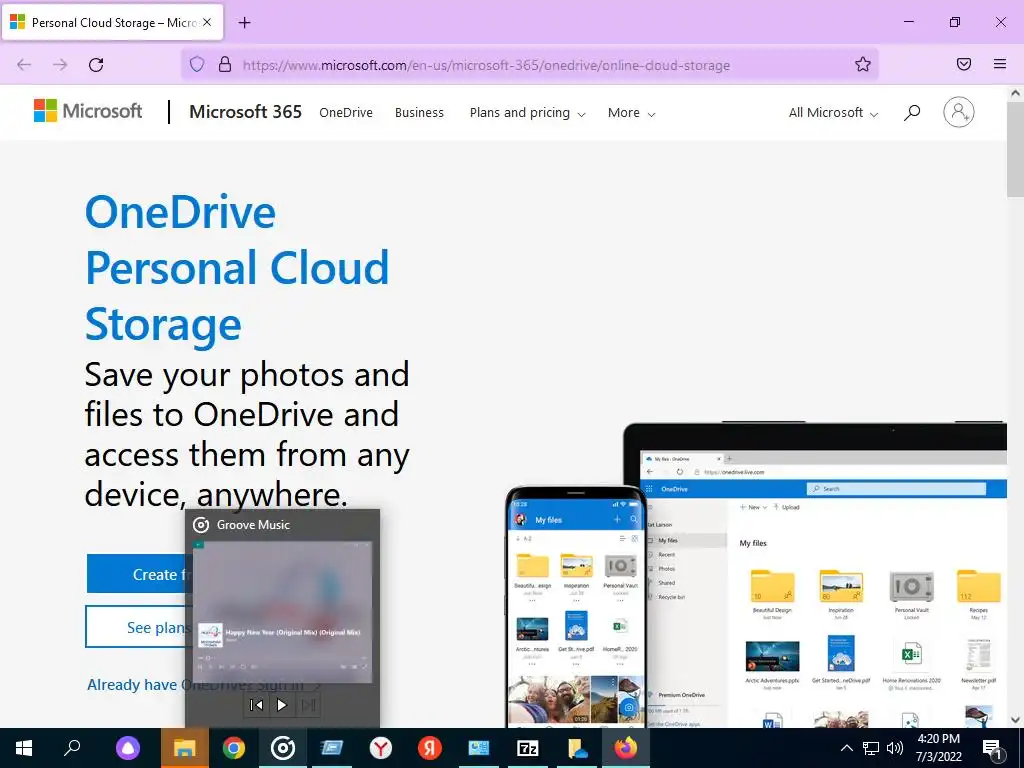Bookmark this page with the star icon

click(863, 64)
